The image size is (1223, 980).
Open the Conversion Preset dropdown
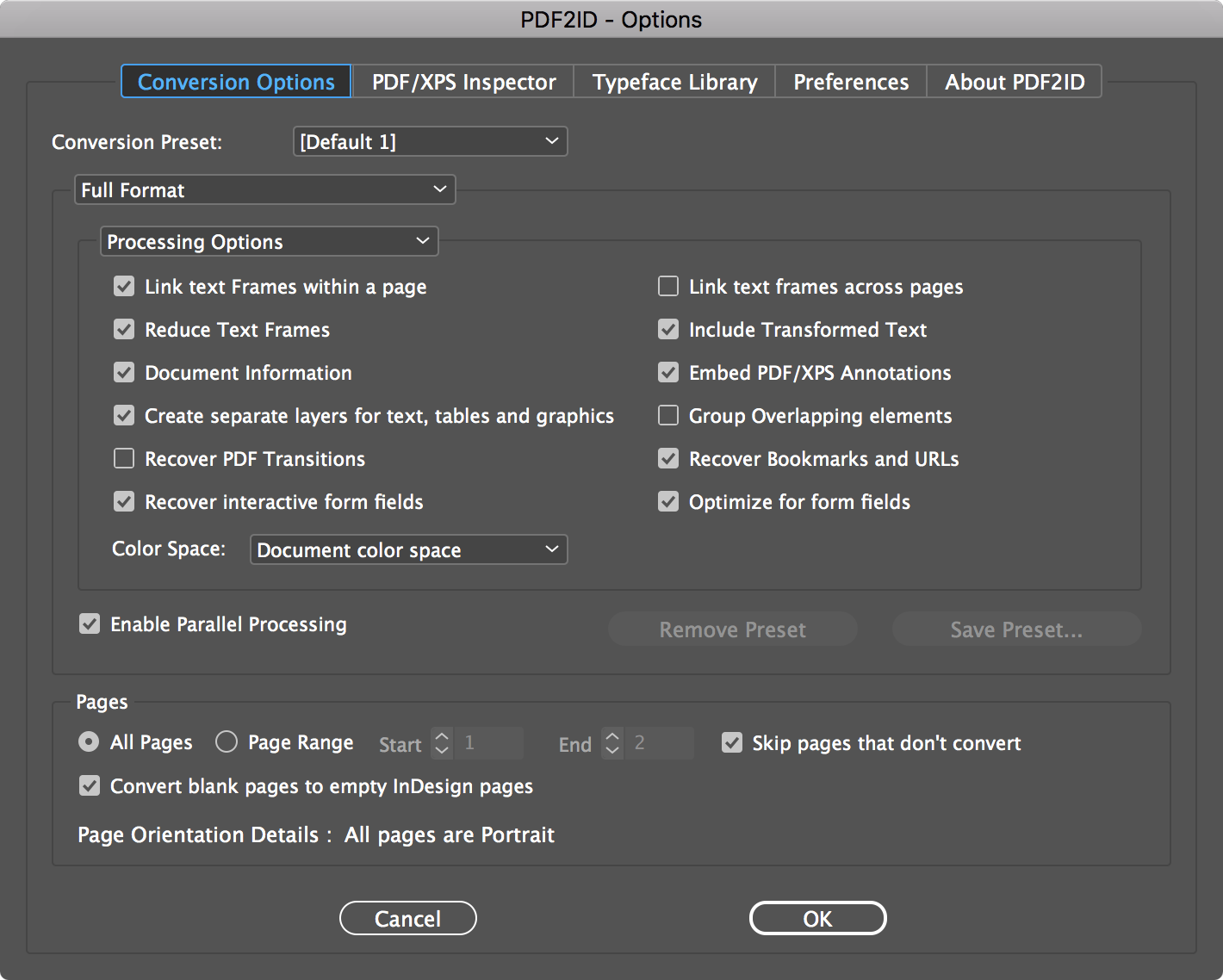point(430,141)
